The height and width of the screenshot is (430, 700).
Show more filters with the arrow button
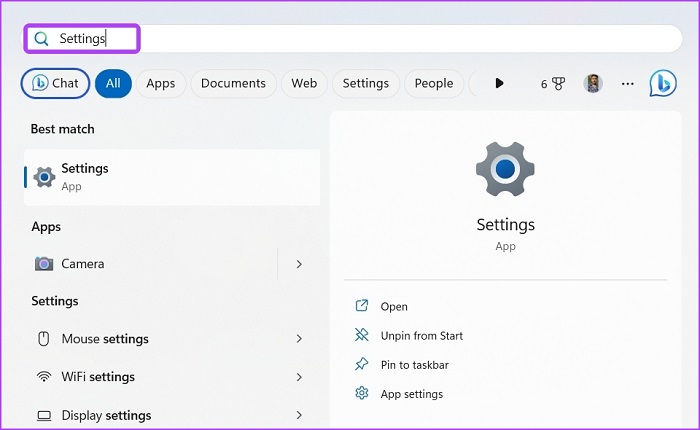point(499,83)
